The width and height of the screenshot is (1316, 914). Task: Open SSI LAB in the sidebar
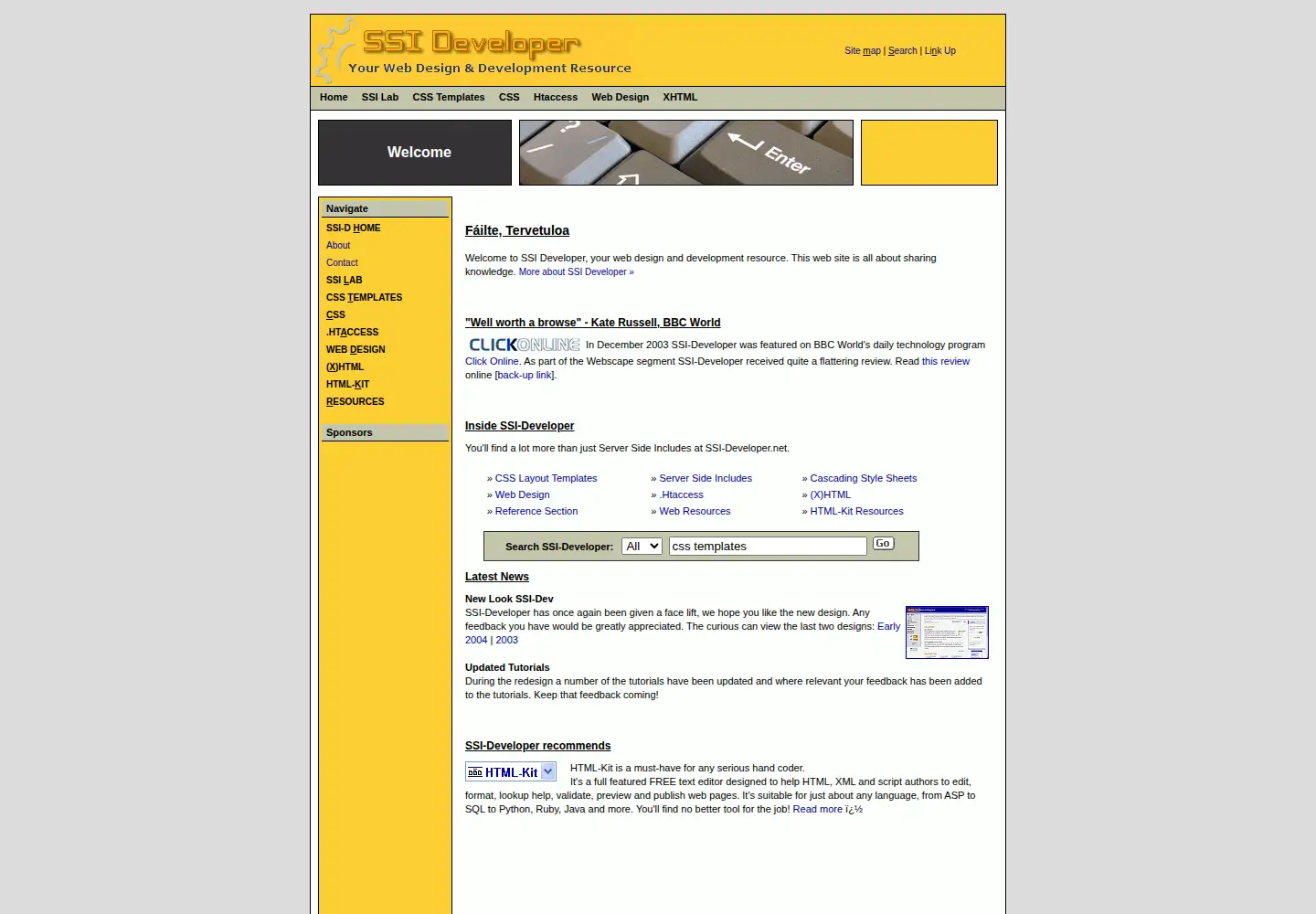point(345,281)
